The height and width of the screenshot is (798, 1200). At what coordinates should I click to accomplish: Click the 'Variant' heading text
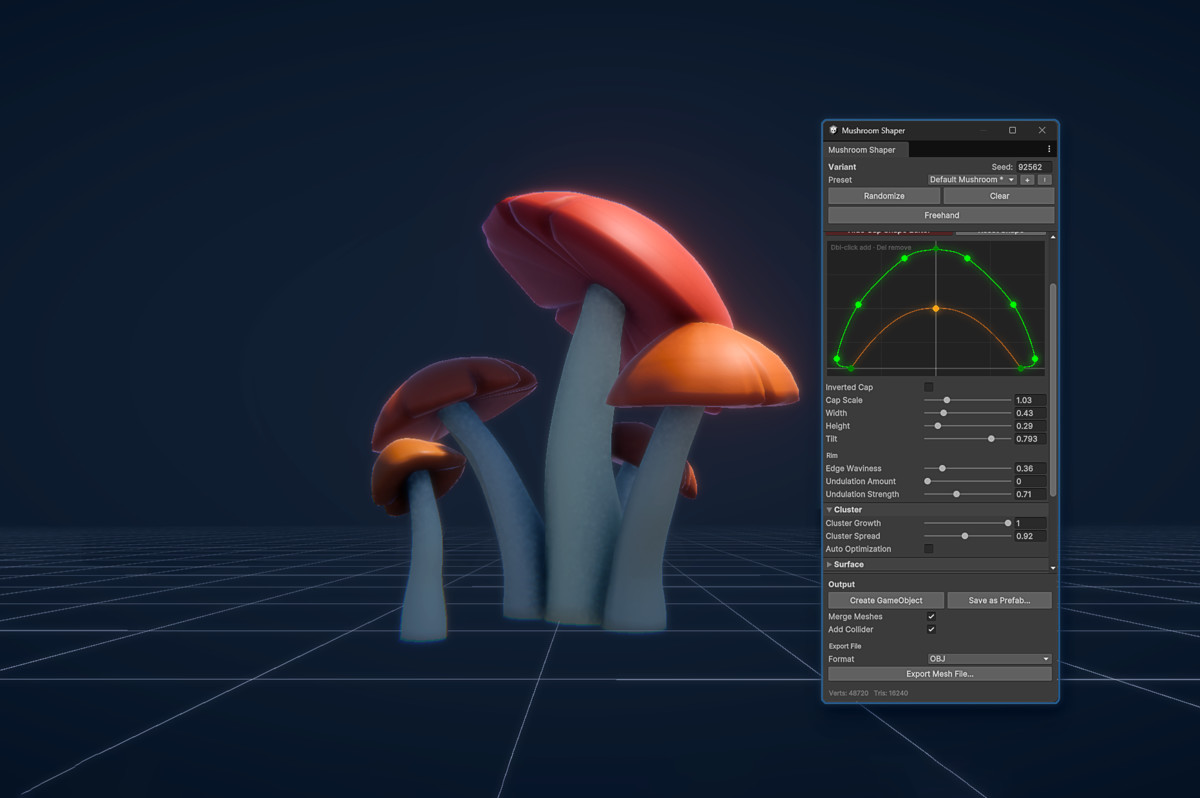coord(842,167)
